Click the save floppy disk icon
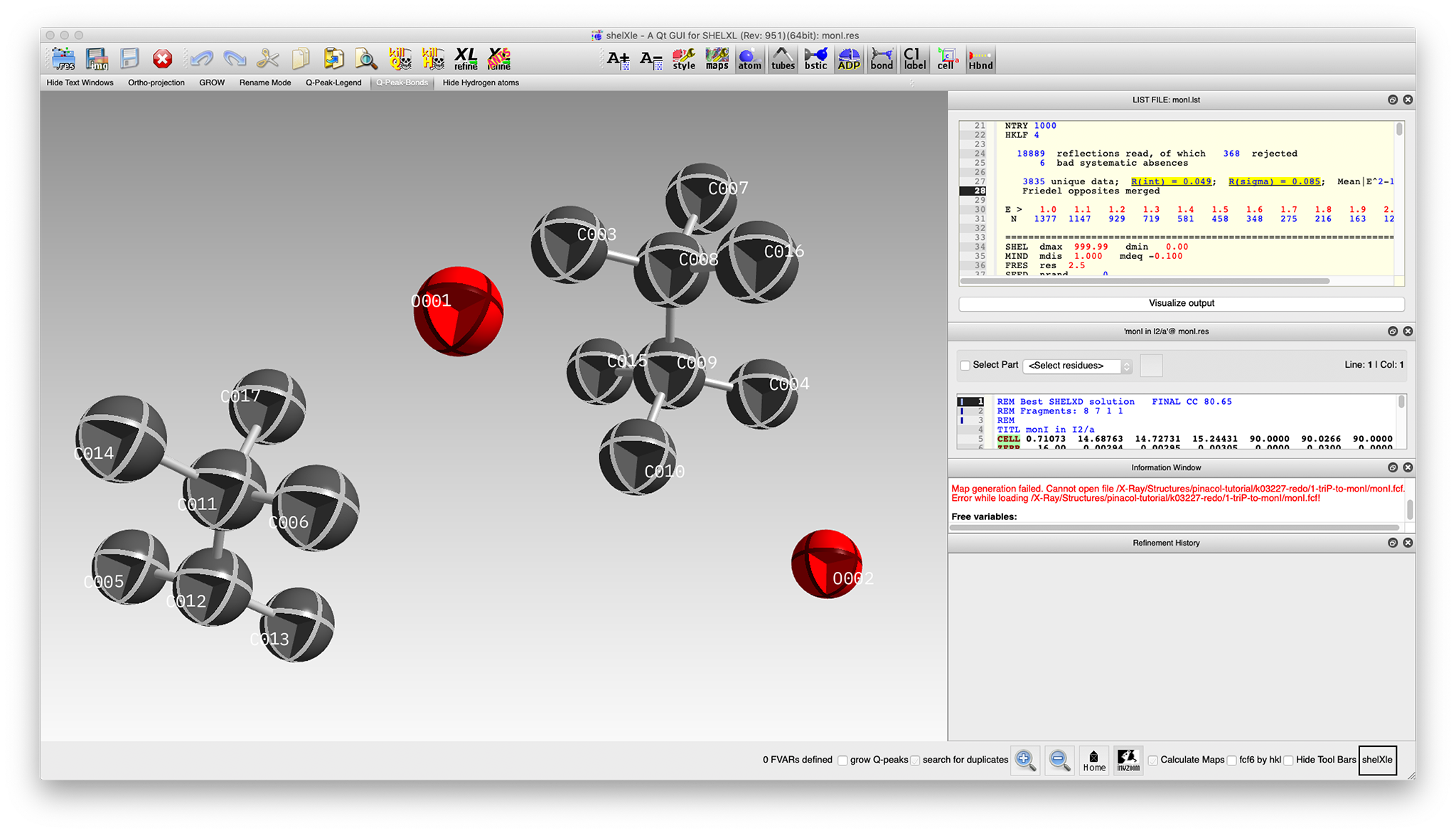This screenshot has width=1456, height=833. [x=129, y=59]
